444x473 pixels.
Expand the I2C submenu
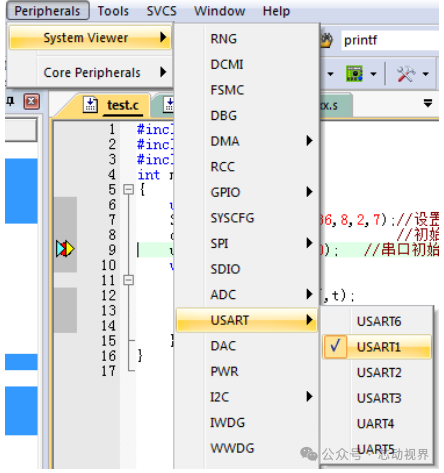point(247,397)
